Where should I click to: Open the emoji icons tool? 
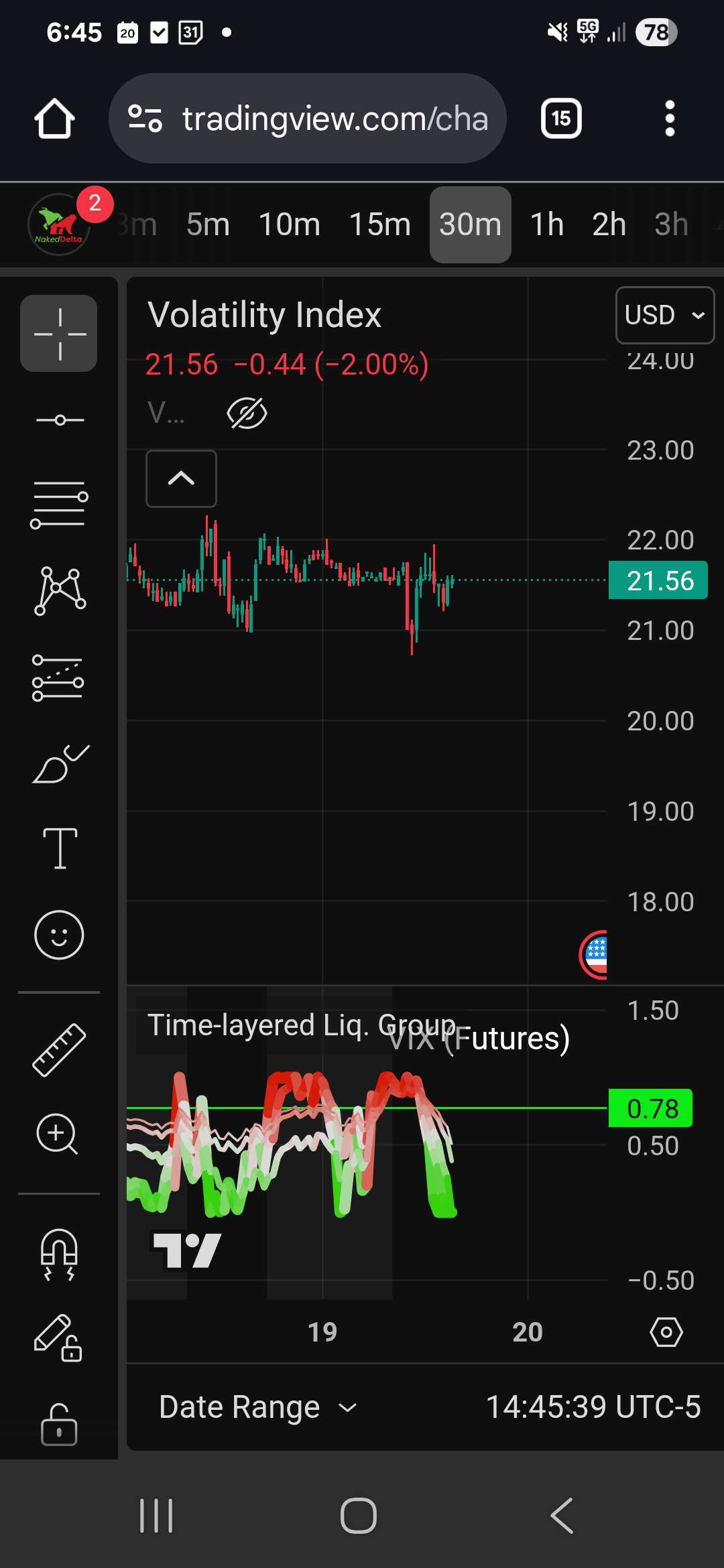(59, 935)
